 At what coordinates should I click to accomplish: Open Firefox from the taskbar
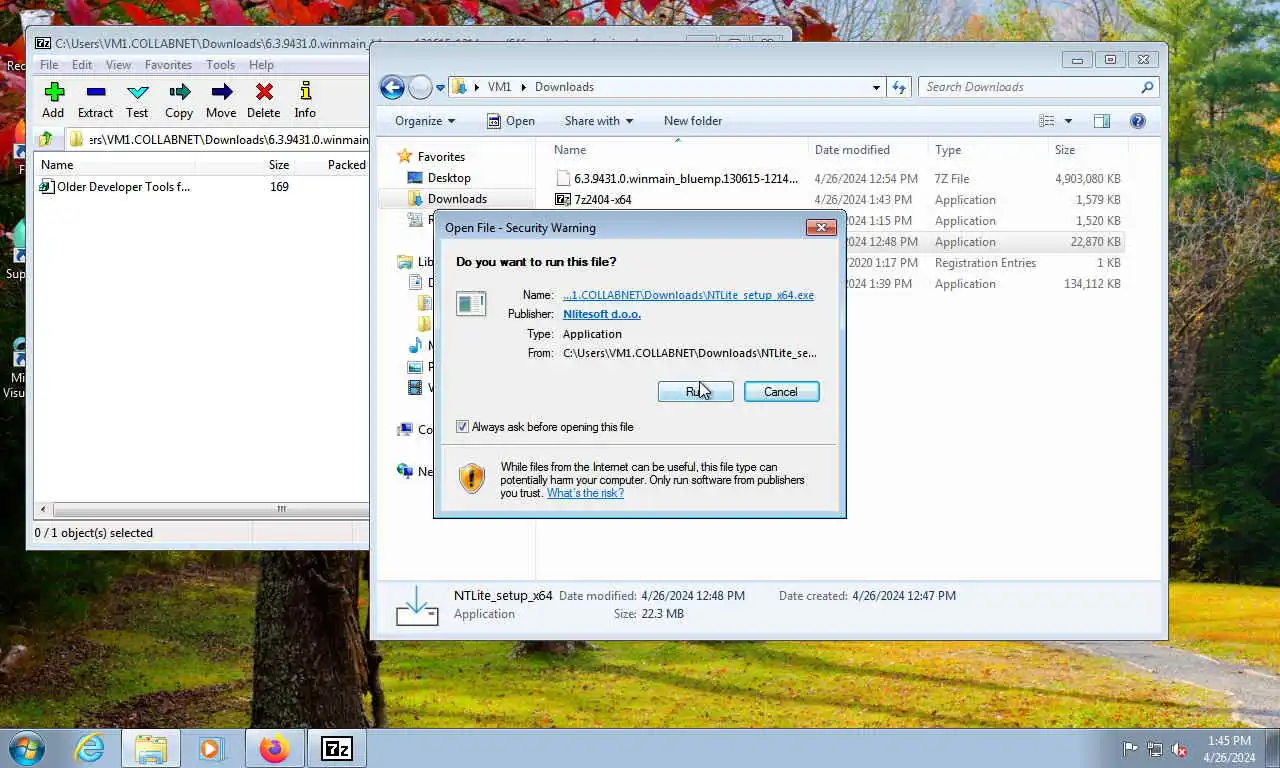click(x=274, y=748)
